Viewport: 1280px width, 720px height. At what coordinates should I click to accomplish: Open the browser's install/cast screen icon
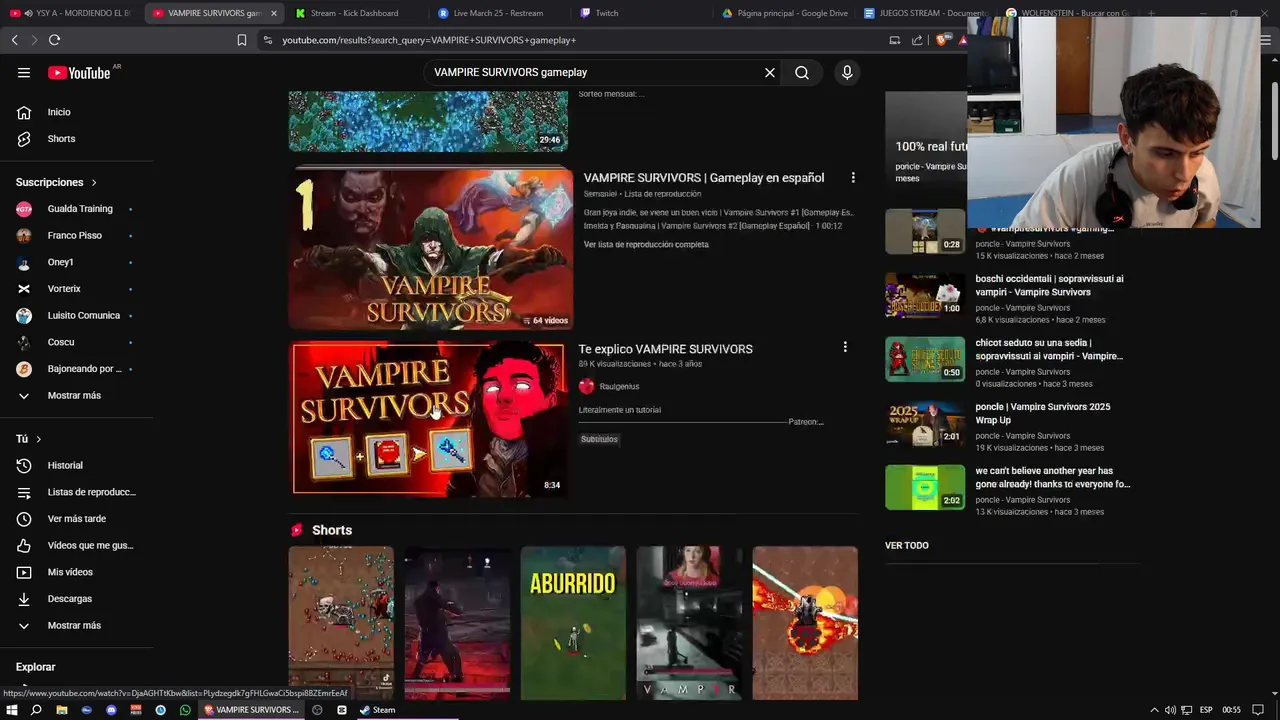895,40
